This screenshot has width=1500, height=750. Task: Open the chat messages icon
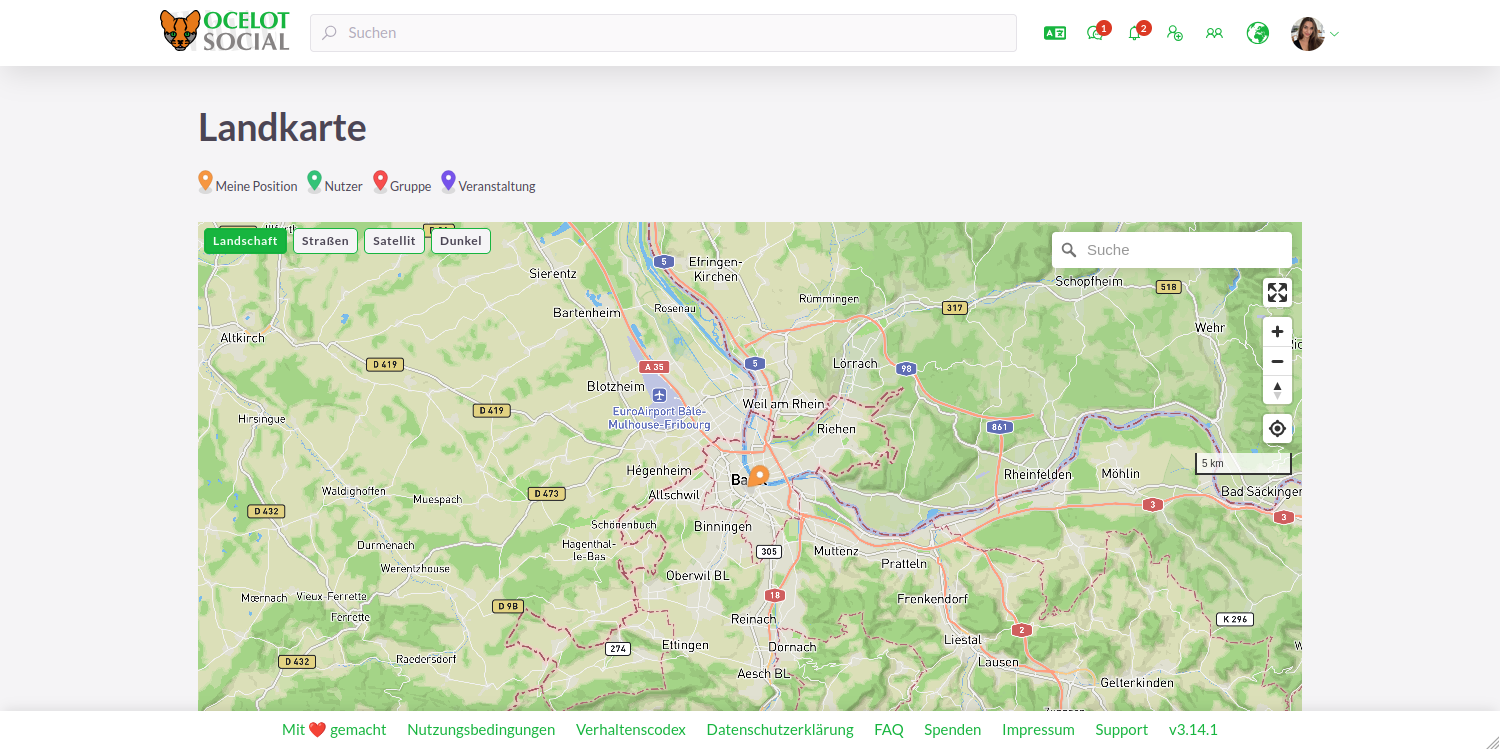point(1094,33)
